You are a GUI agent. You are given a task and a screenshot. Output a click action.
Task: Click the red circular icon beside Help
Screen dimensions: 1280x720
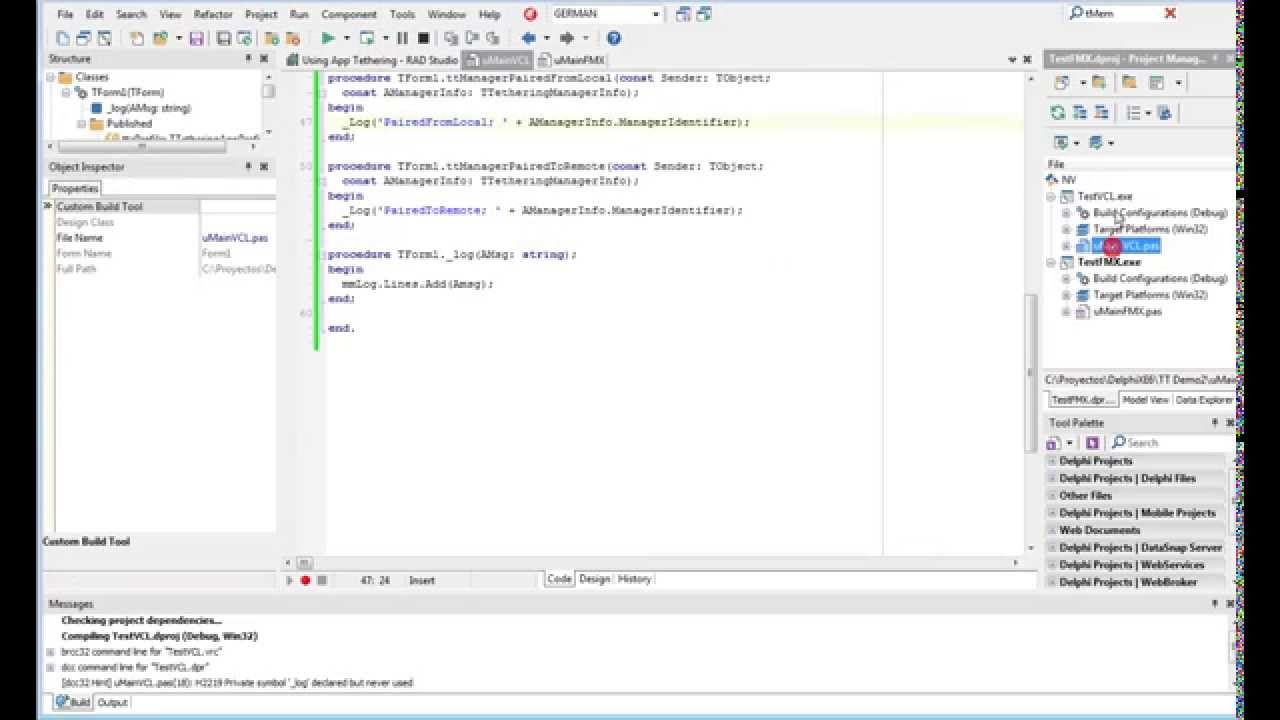[x=530, y=14]
